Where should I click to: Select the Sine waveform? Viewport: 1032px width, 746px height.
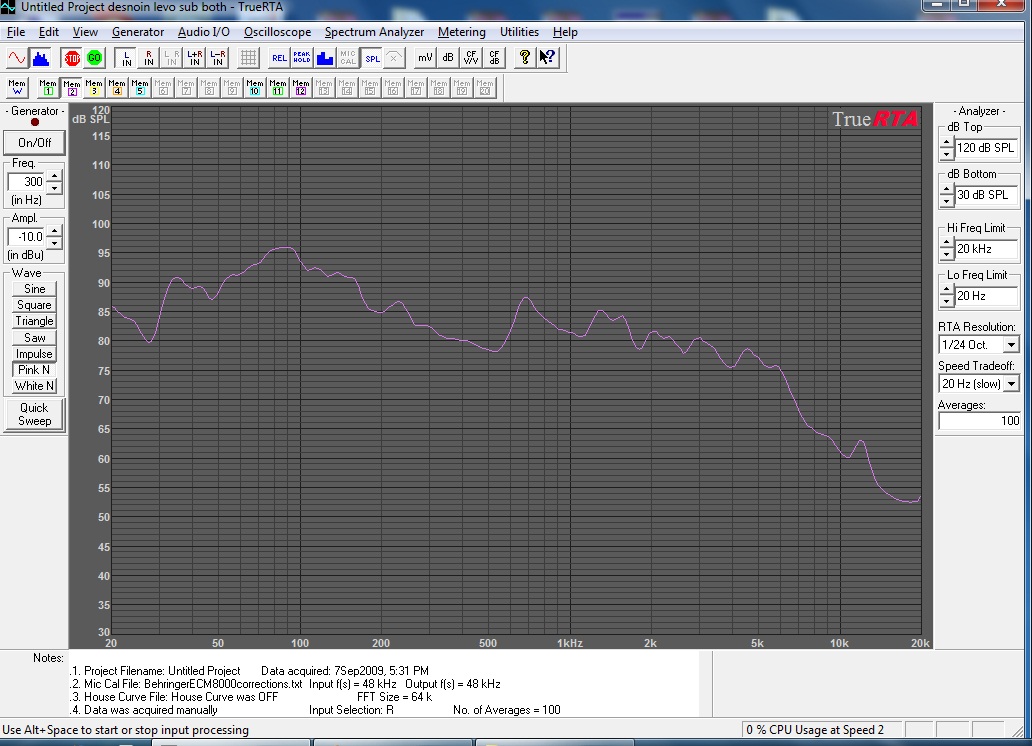click(x=34, y=289)
